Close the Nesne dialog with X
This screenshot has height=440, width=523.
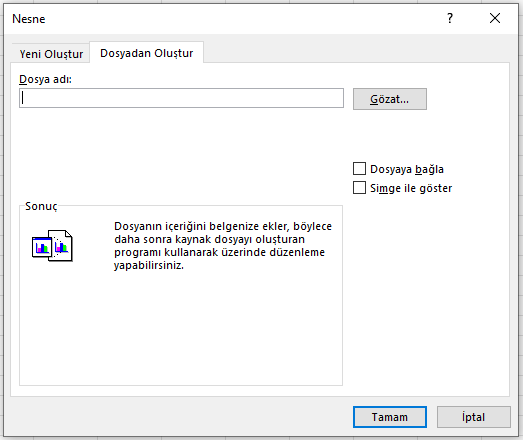[495, 18]
